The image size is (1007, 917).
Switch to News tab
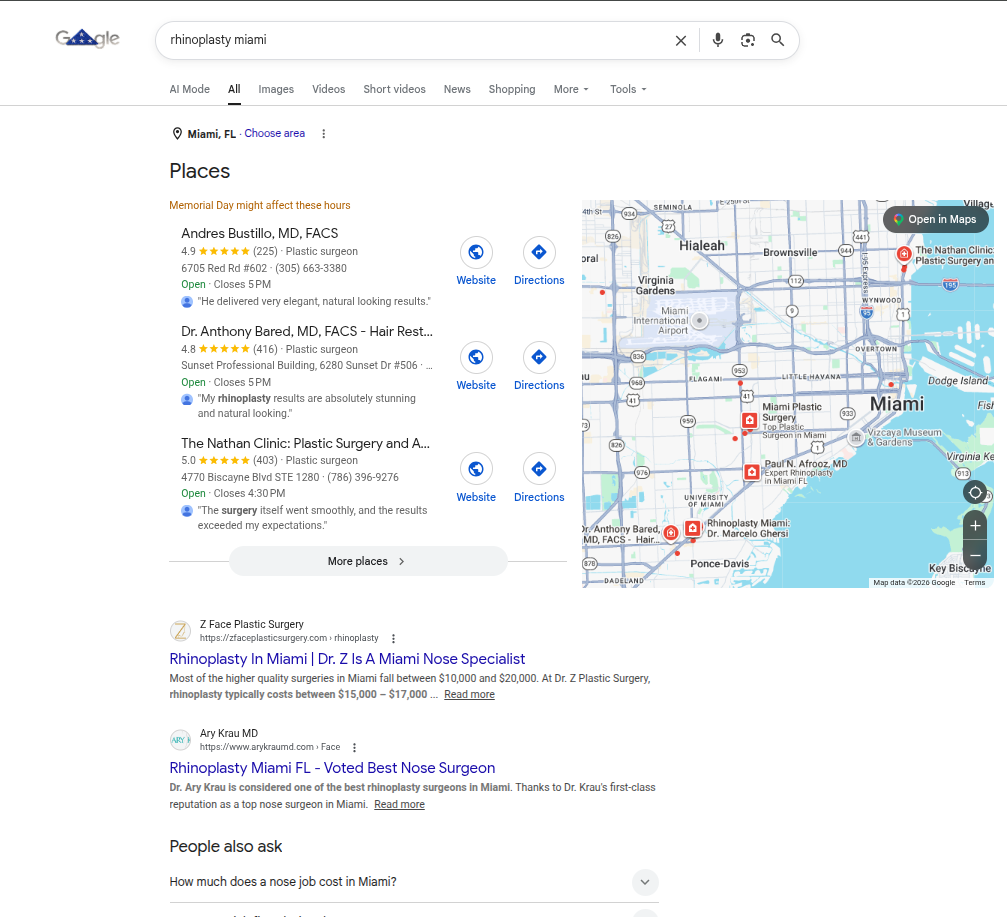click(x=457, y=89)
